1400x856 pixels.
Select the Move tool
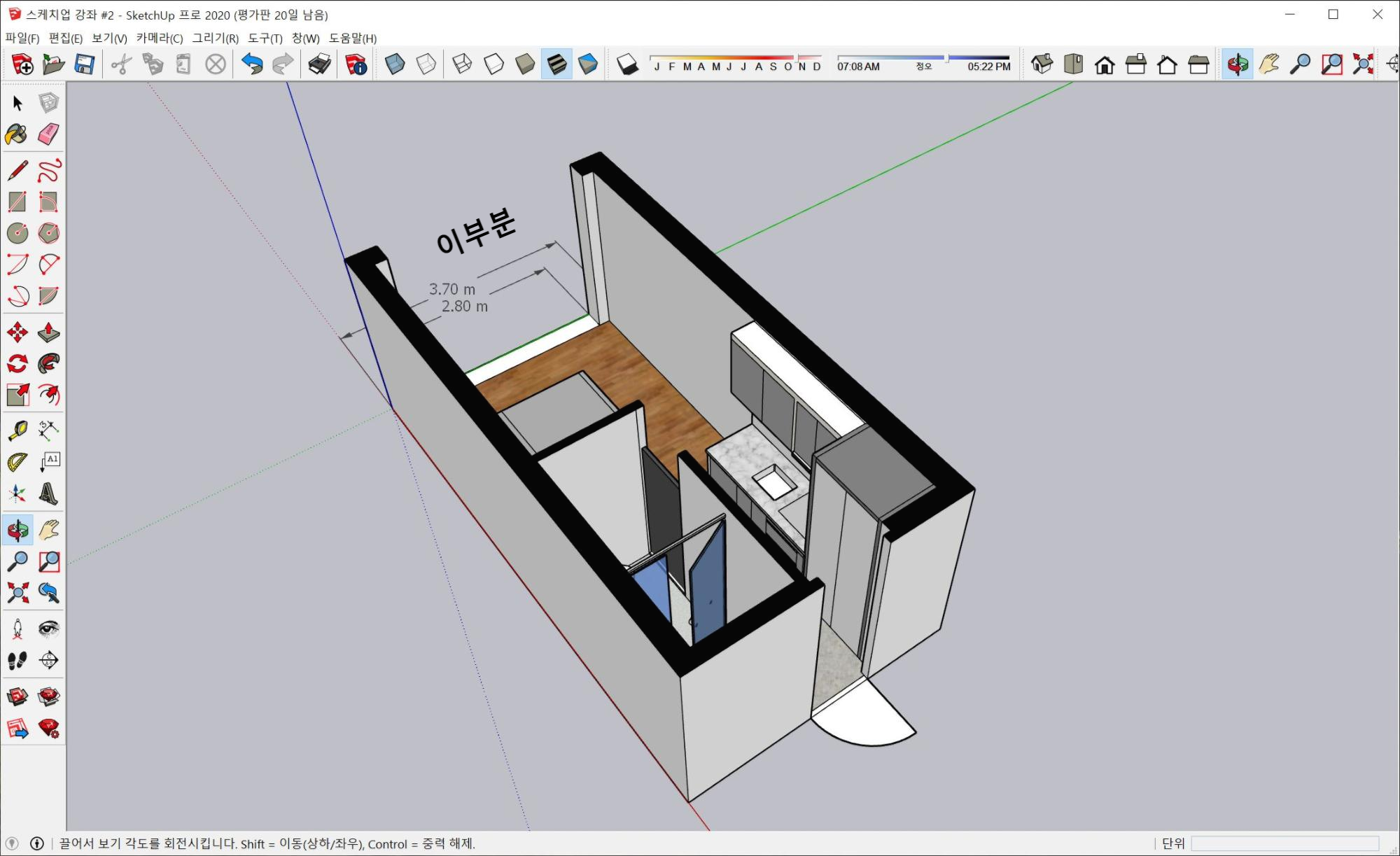[17, 332]
